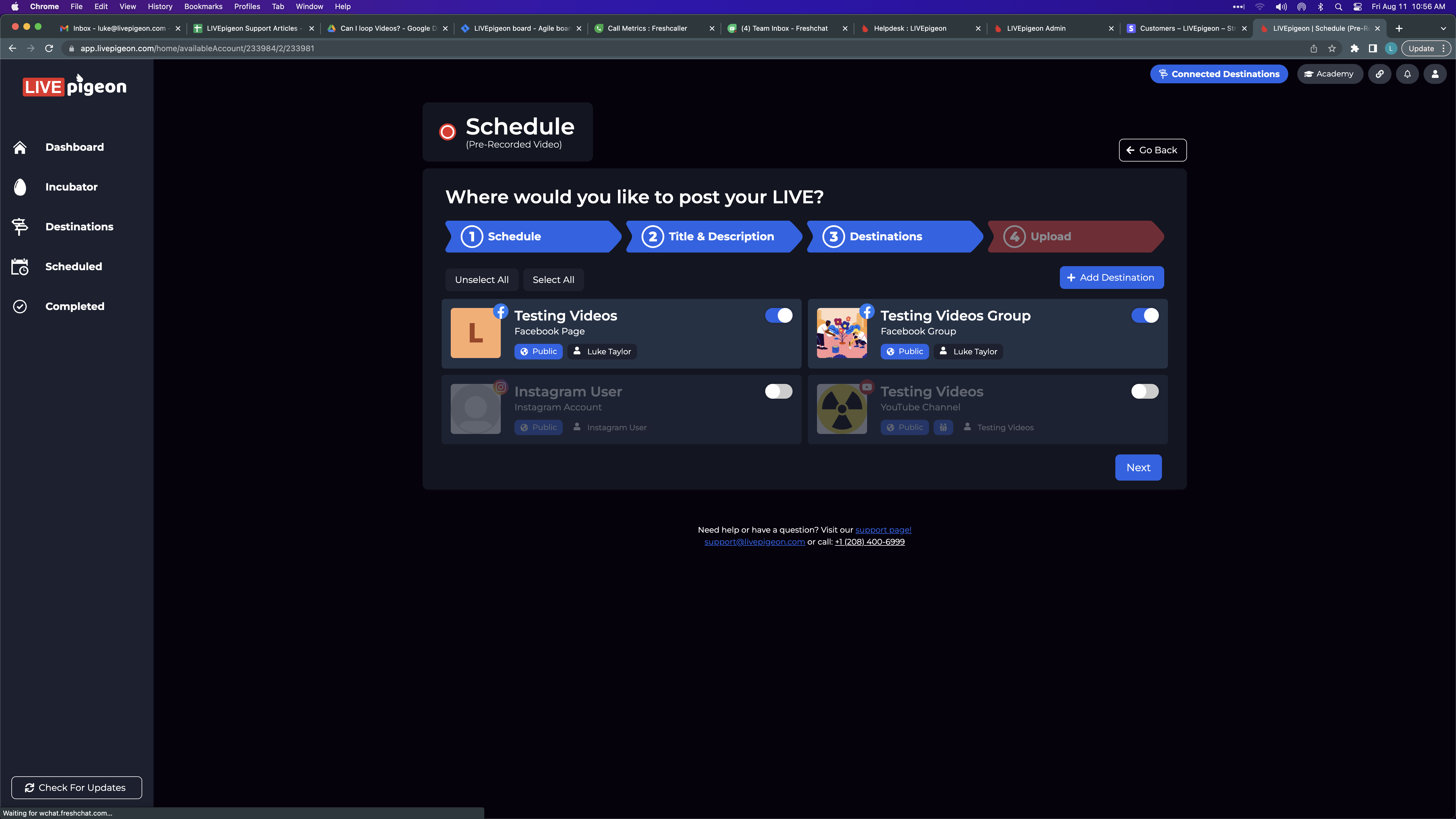1456x819 pixels.
Task: Enable the Instagram User toggle
Action: (x=778, y=391)
